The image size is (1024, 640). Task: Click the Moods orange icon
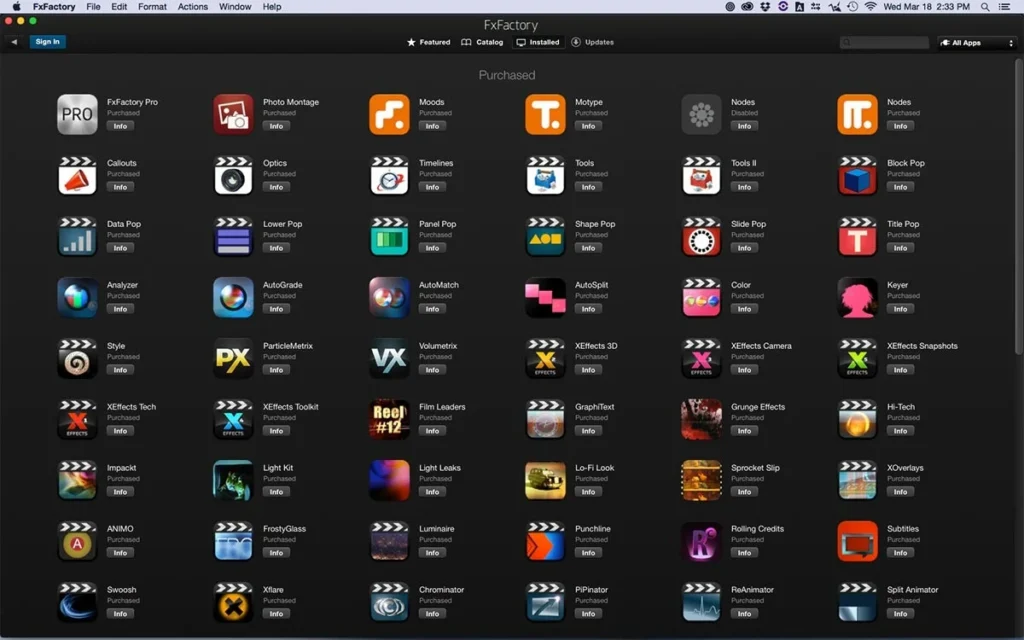389,114
